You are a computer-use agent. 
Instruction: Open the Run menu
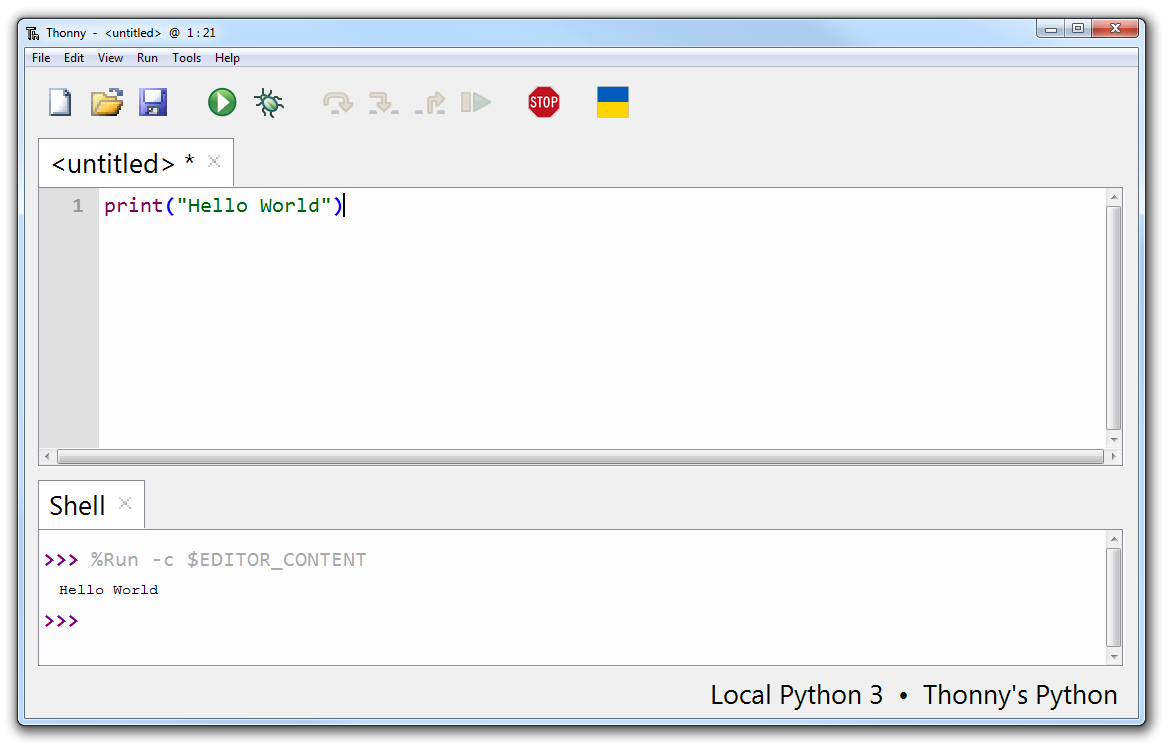click(147, 58)
